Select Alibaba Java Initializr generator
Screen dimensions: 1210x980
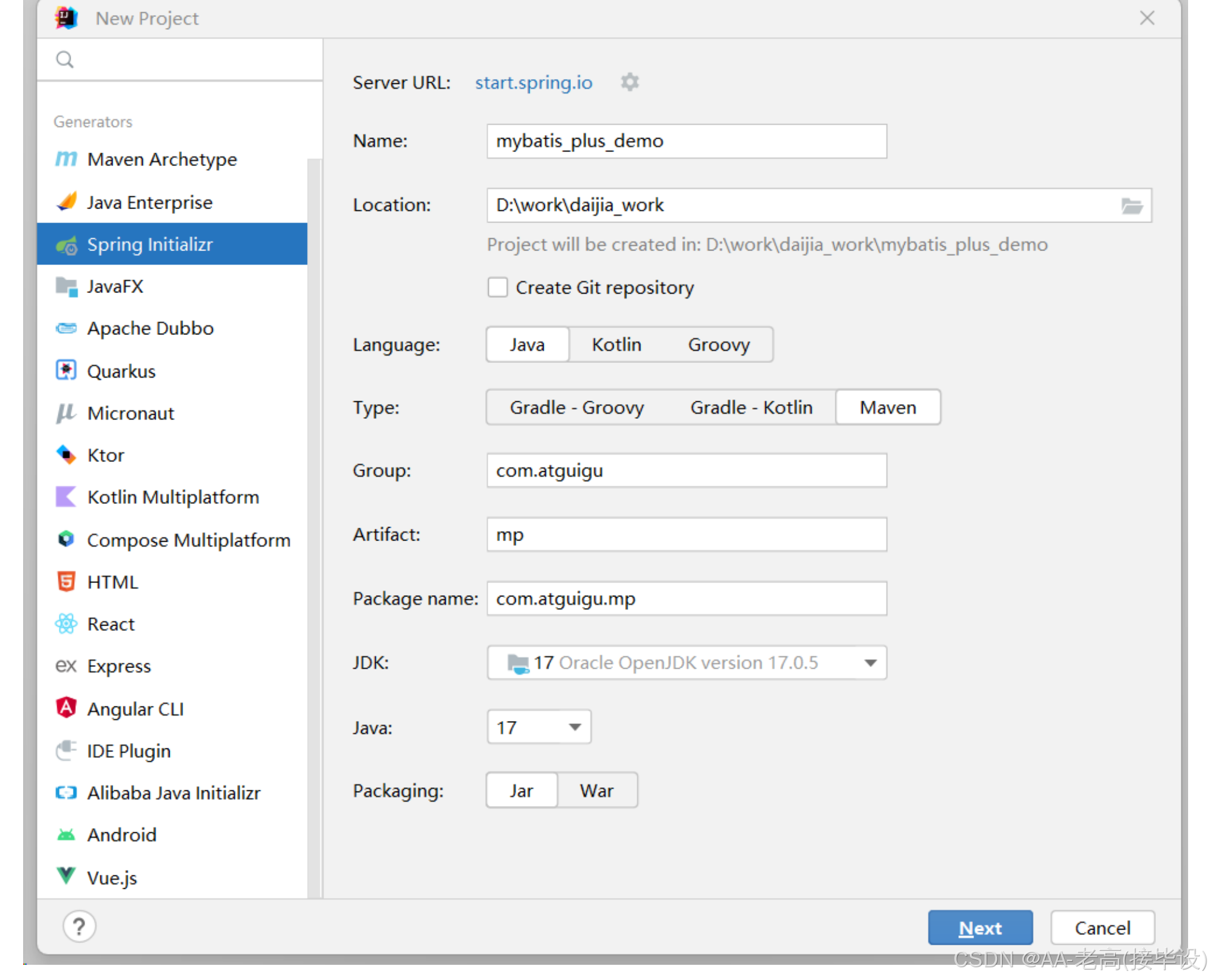coord(172,793)
